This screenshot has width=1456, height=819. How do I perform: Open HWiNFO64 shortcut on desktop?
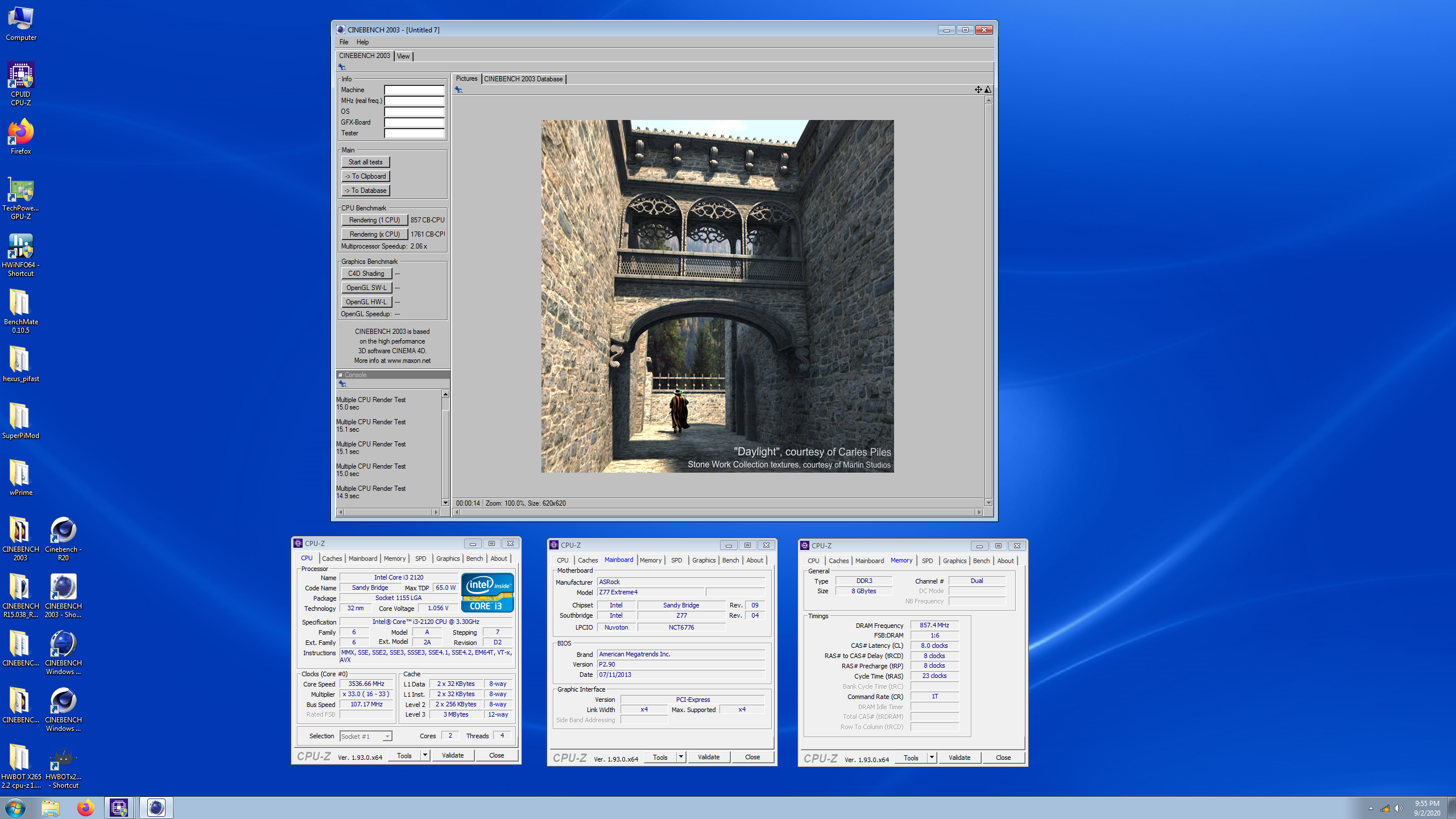(21, 254)
